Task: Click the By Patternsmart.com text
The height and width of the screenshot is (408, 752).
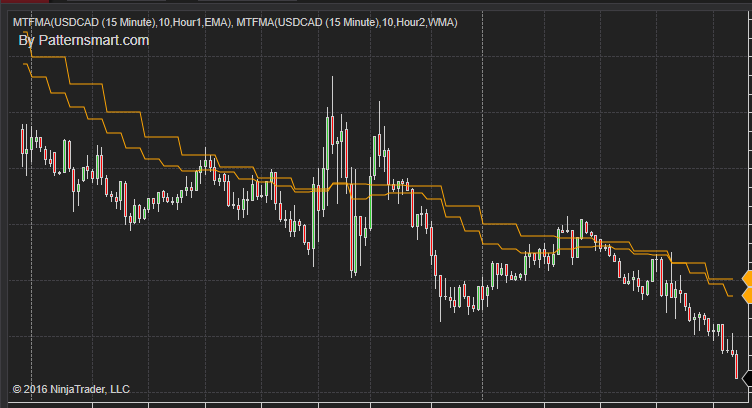Action: [84, 40]
